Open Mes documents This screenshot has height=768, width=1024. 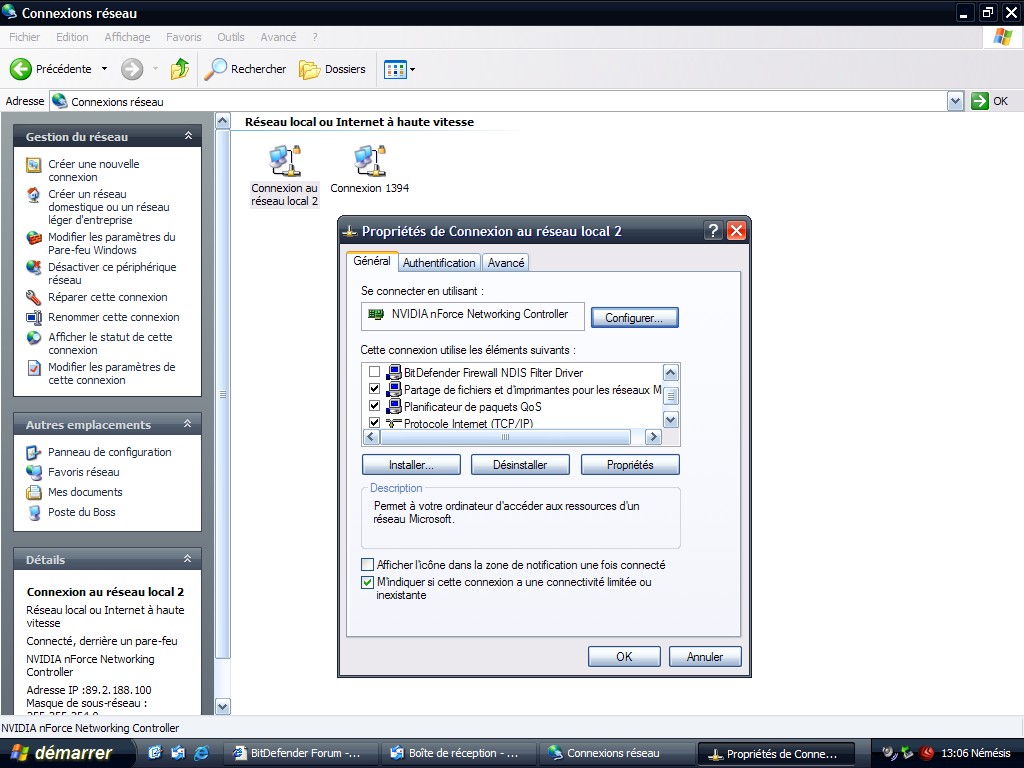click(x=85, y=492)
